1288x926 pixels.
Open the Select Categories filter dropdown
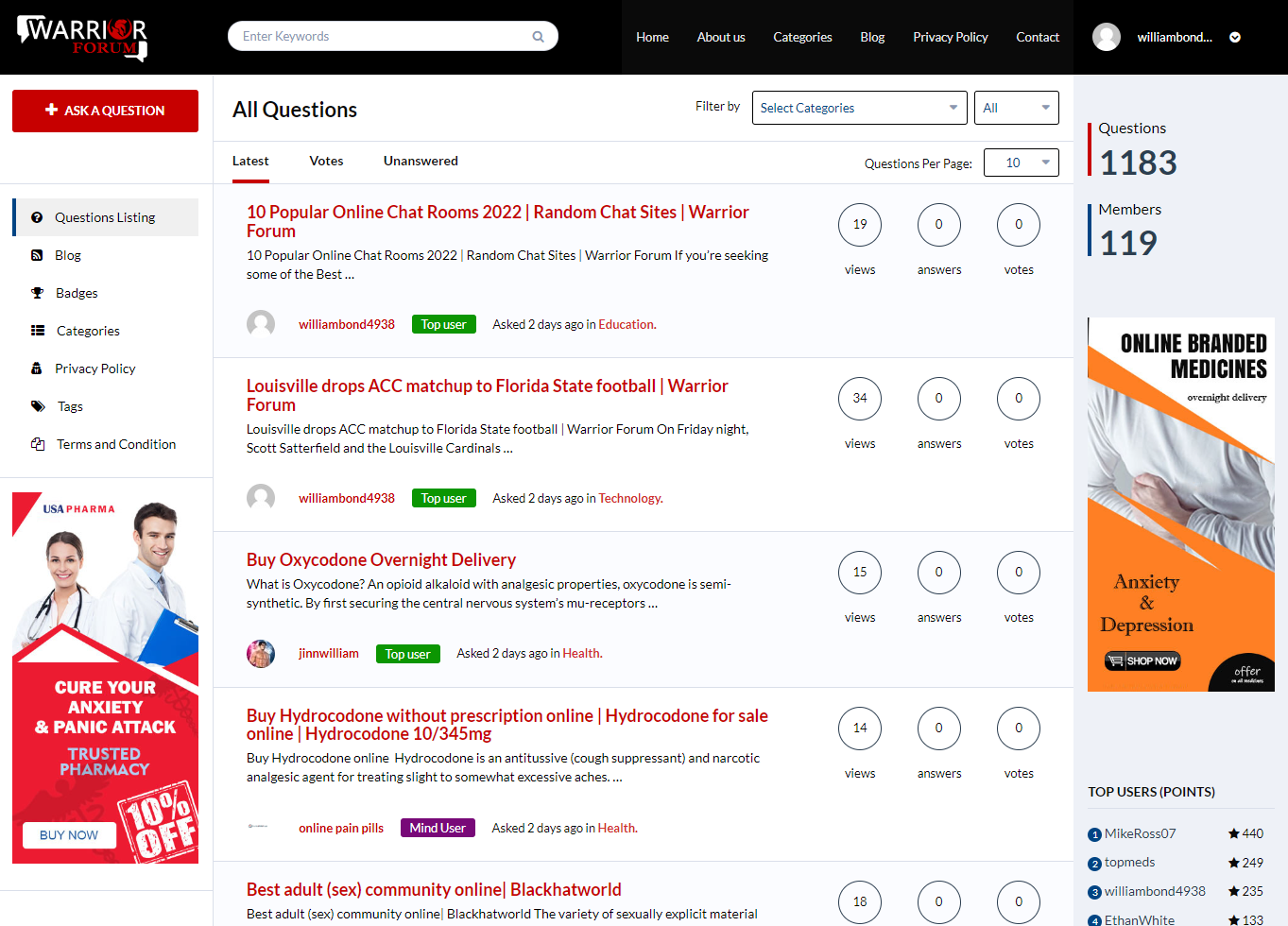tap(860, 108)
